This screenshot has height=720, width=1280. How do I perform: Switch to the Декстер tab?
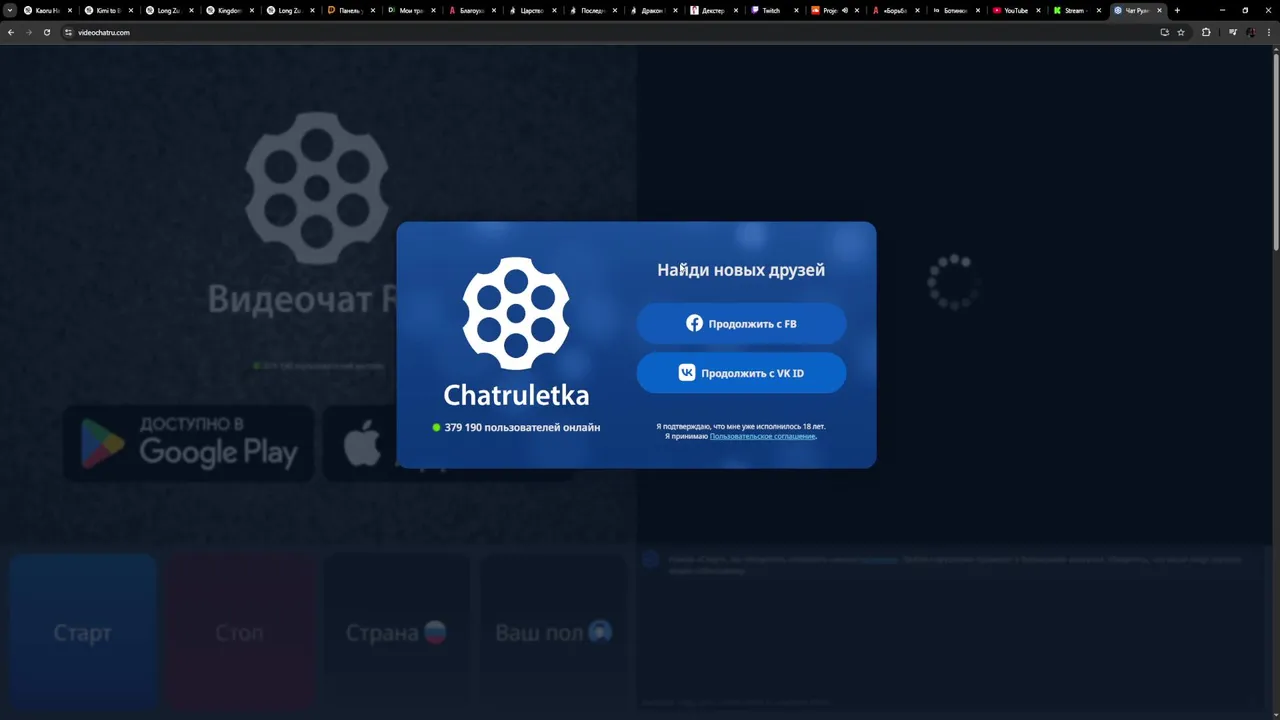coord(715,10)
